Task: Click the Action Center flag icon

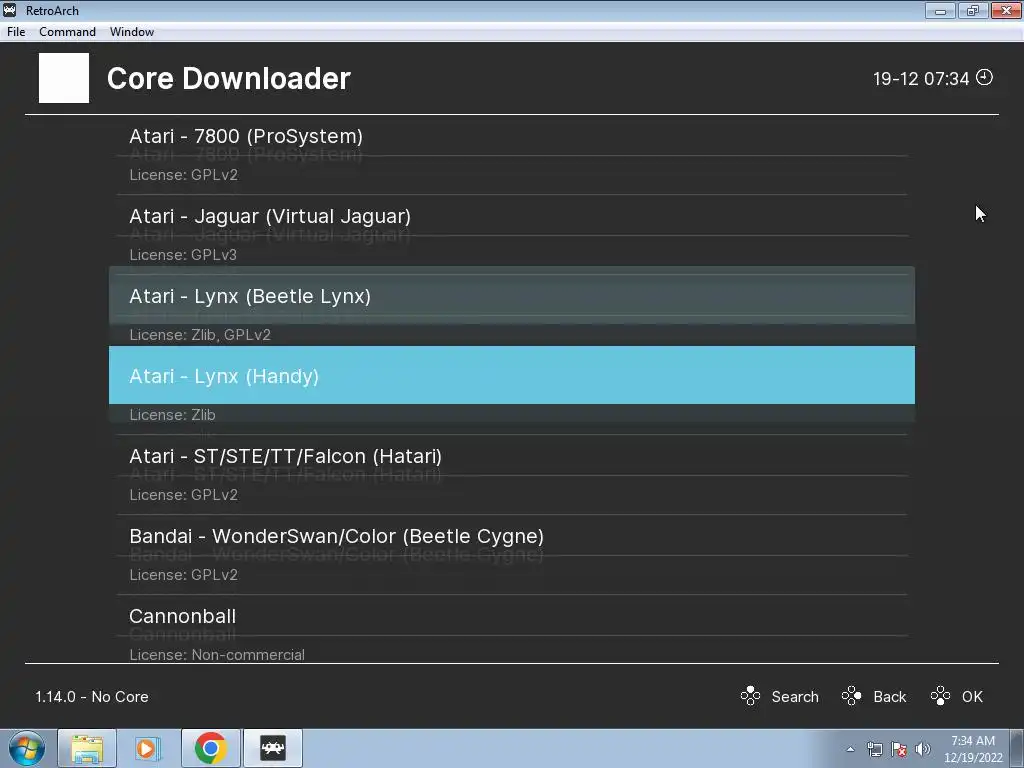Action: tap(899, 749)
